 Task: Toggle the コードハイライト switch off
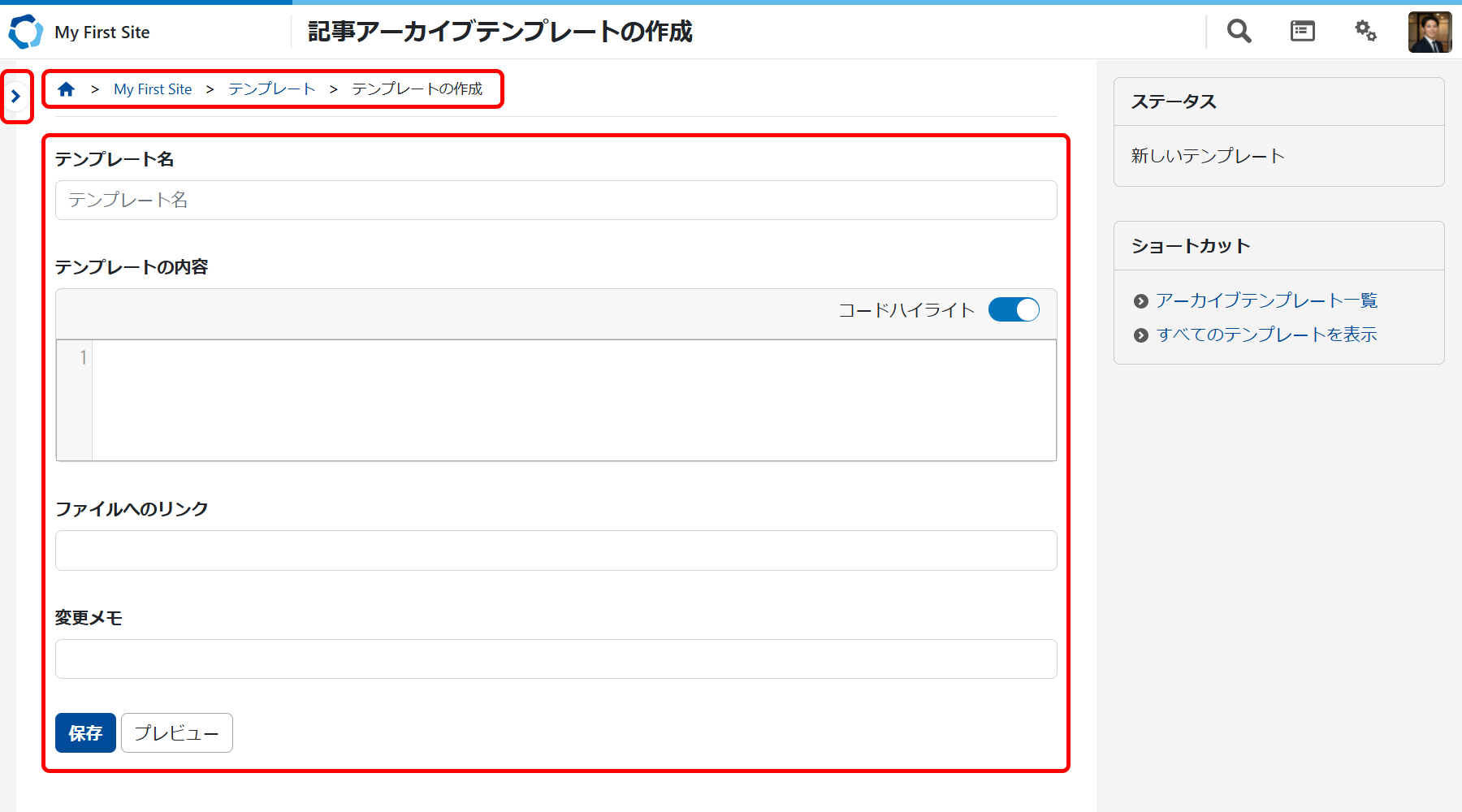(x=1014, y=310)
